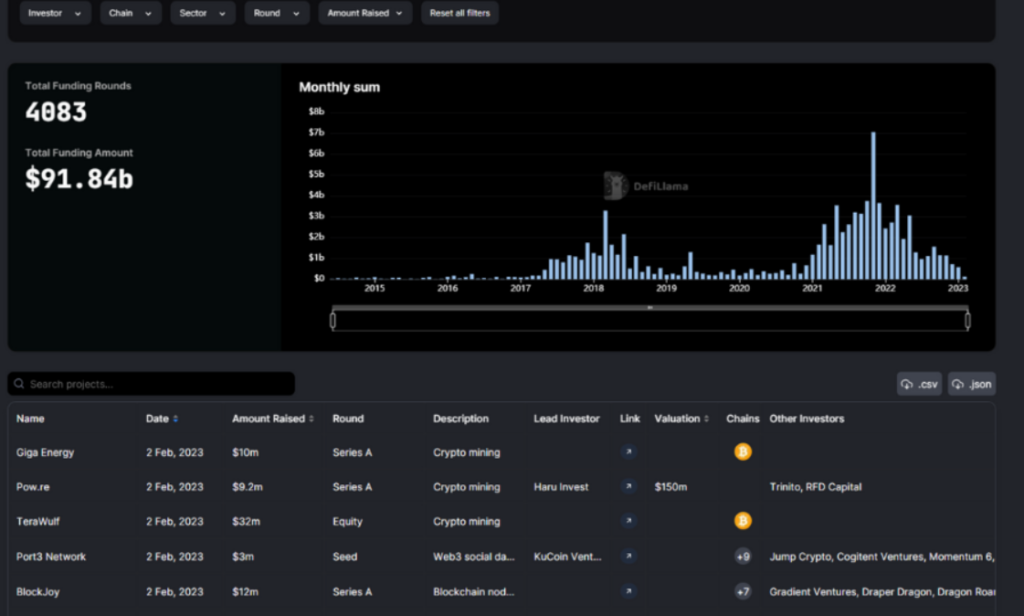Screen dimensions: 1024x616
Task: Click the Bitcoin chain icon for Giga Energy
Action: [x=743, y=453]
